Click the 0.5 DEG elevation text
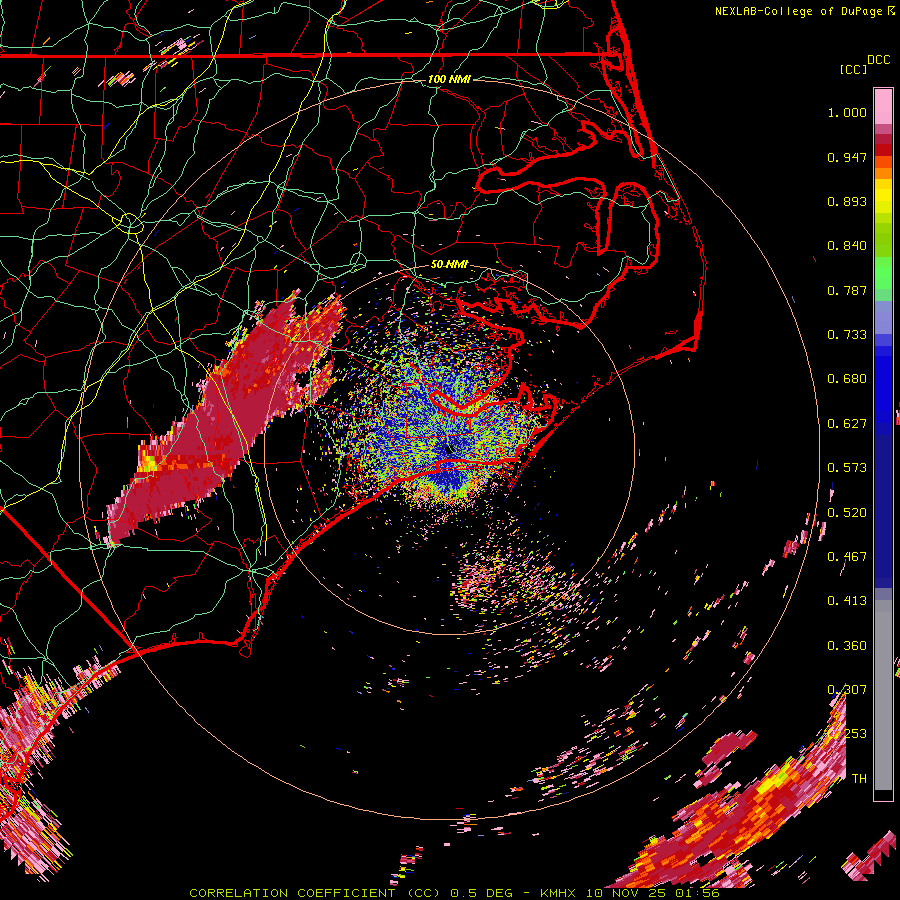900x900 pixels. tap(480, 893)
